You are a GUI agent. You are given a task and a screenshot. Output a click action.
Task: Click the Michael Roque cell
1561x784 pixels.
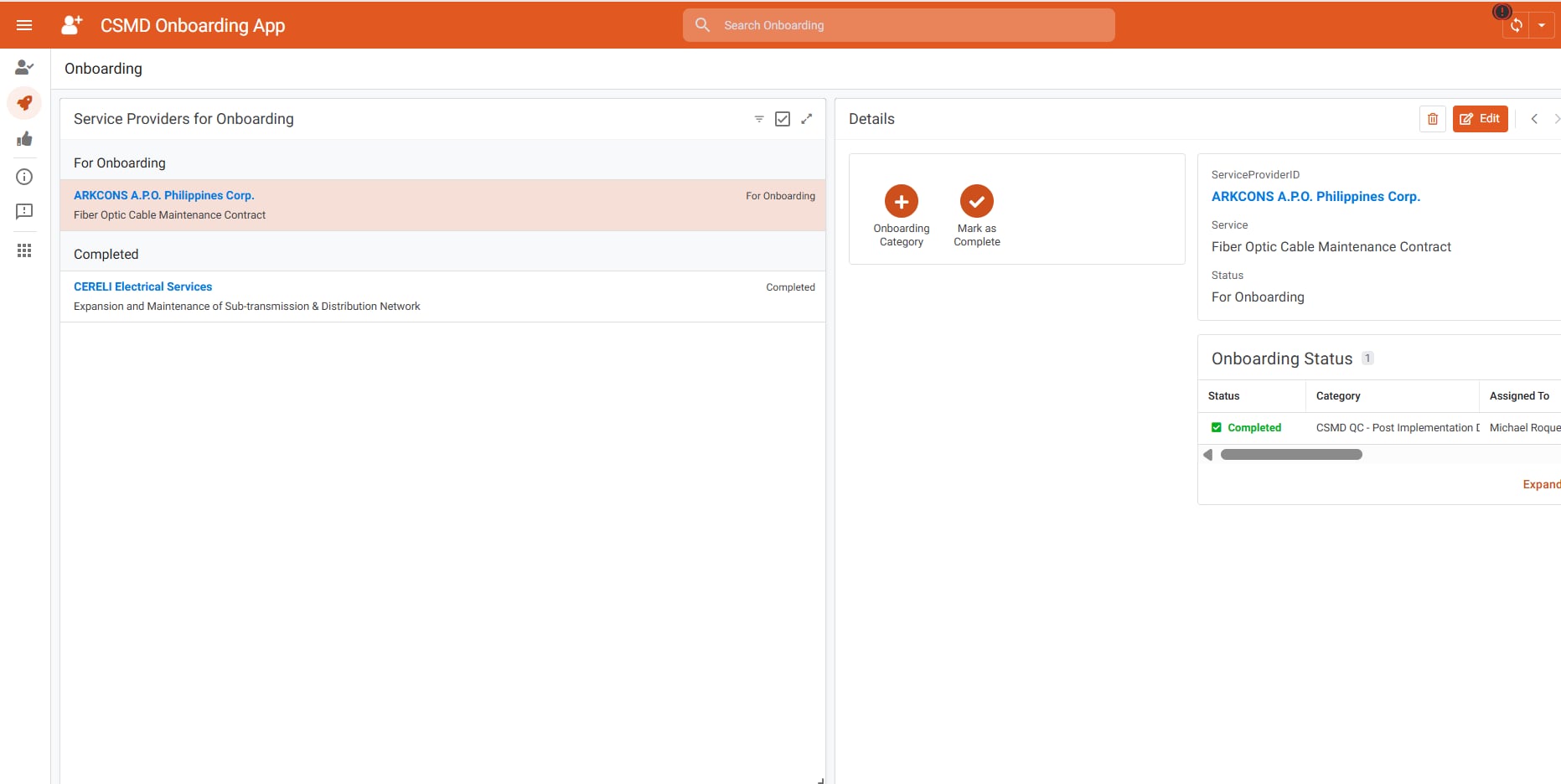(1524, 427)
